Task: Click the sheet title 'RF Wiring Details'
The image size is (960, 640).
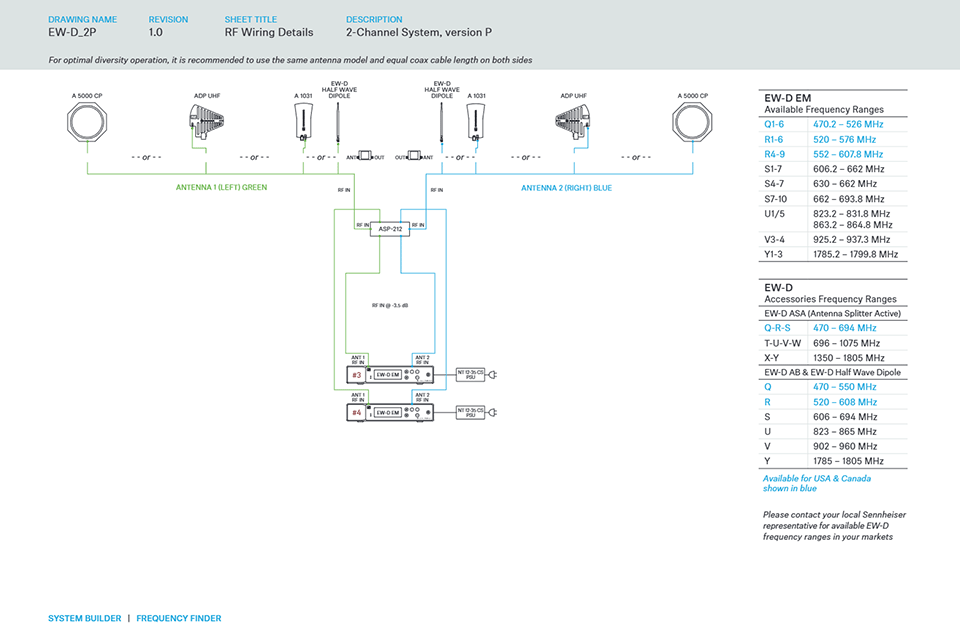Action: (x=269, y=32)
